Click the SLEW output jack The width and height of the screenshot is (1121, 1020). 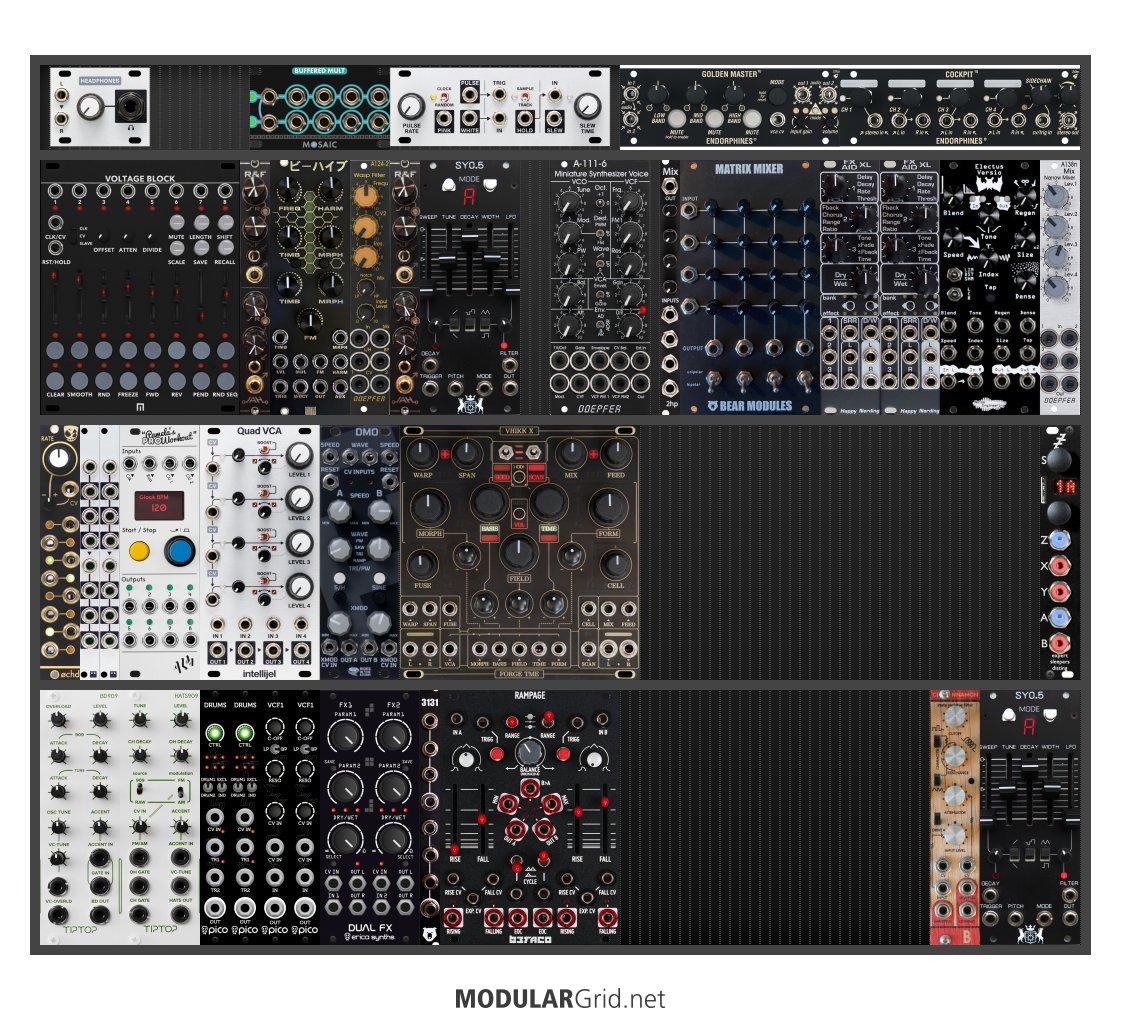tap(555, 118)
